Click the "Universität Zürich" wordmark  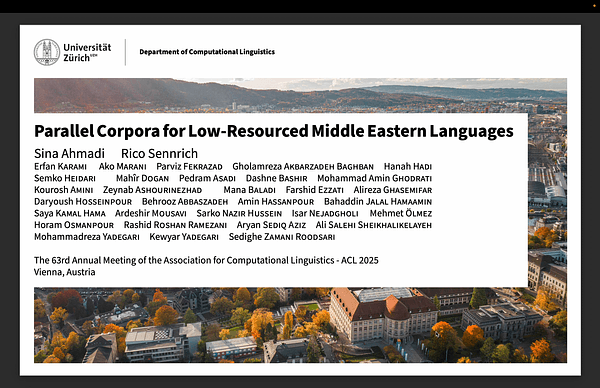click(x=87, y=52)
